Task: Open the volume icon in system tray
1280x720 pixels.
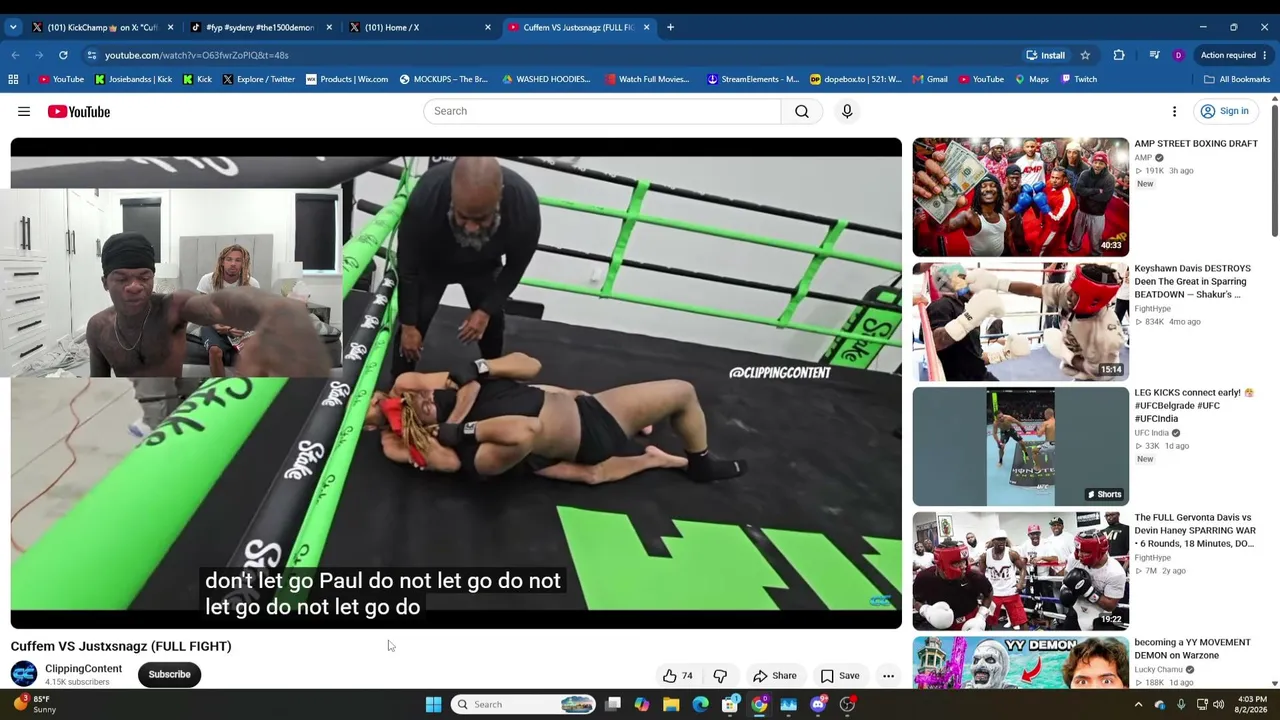Action: (1218, 704)
